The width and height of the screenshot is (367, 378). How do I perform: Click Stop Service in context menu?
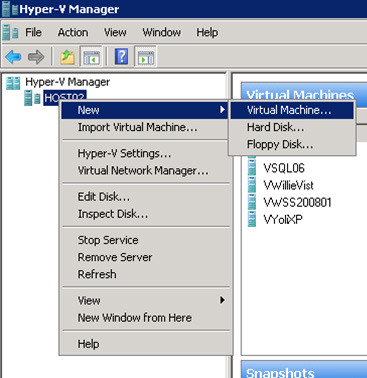[145, 240]
